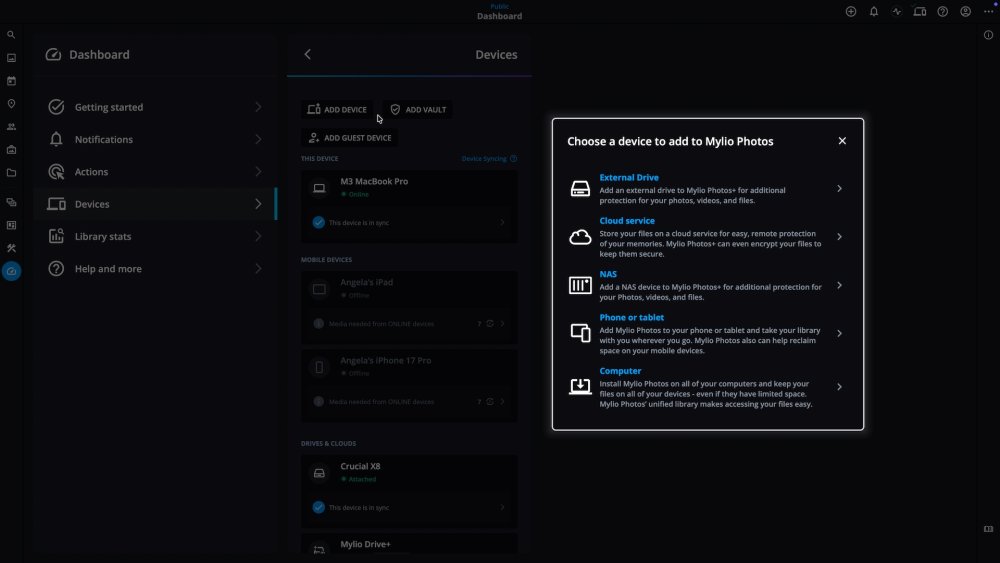Expand Actions chevron arrow

click(x=258, y=172)
